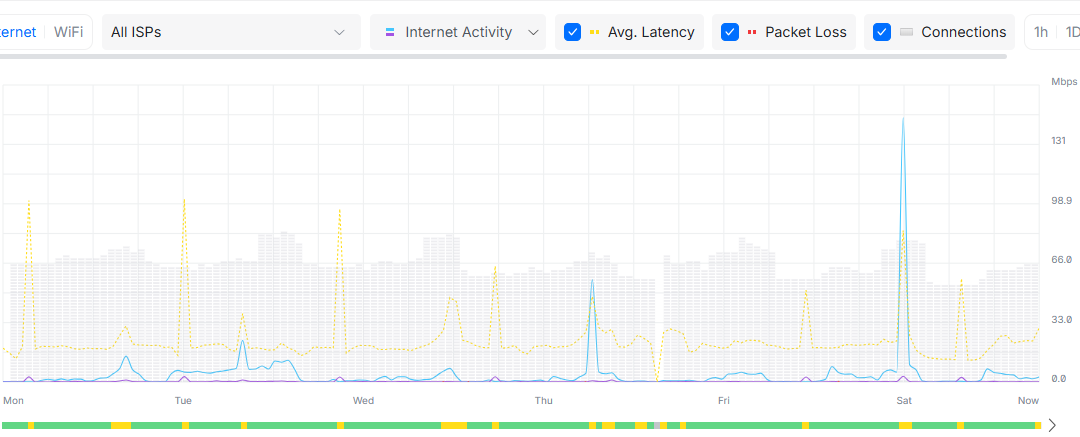1080x437 pixels.
Task: Uncheck the Connections checkbox
Action: click(x=882, y=32)
